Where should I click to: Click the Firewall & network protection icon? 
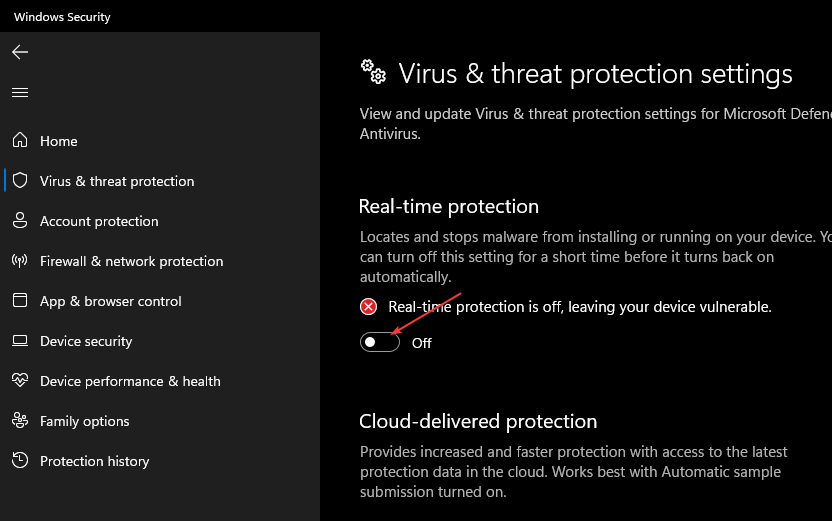20,261
